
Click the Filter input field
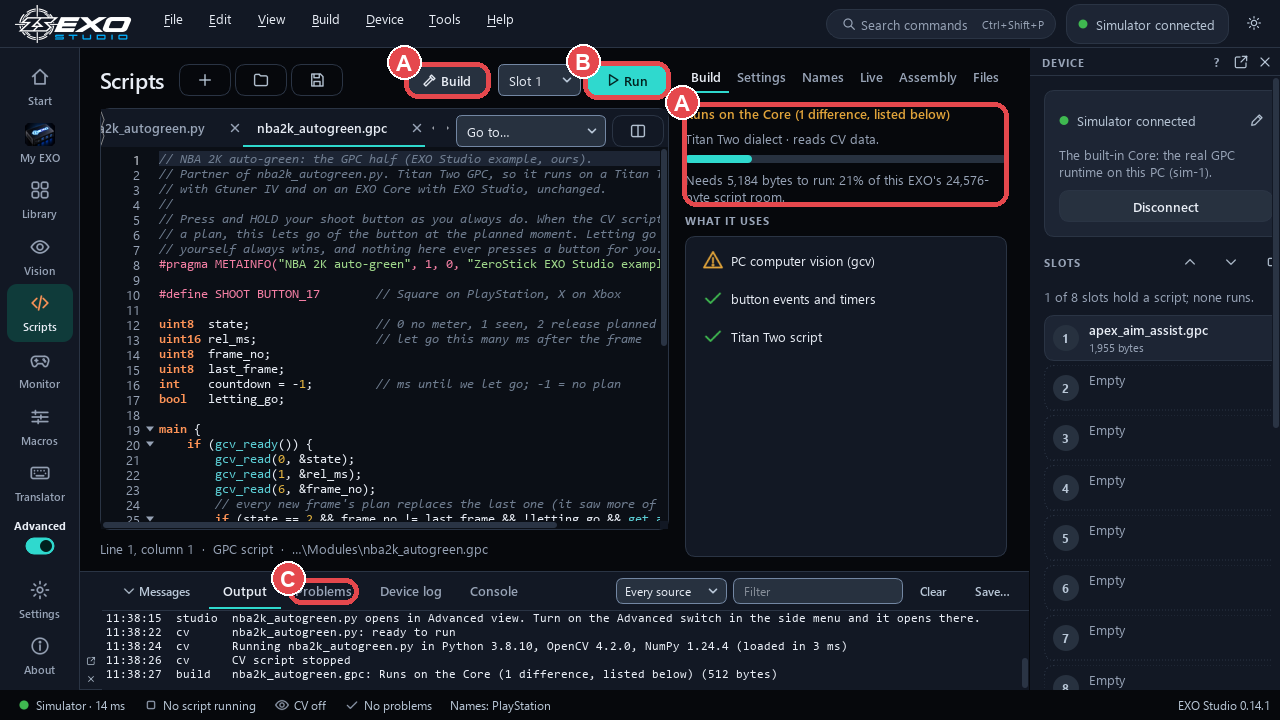tap(818, 592)
